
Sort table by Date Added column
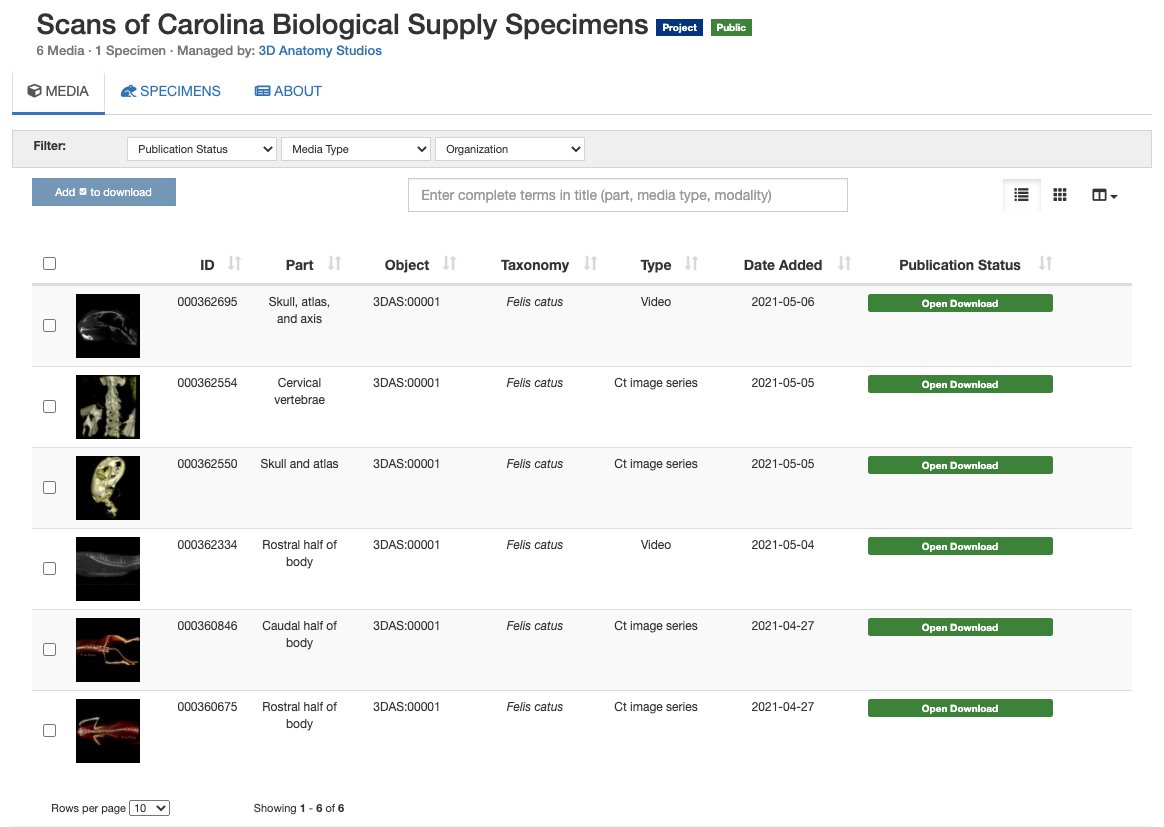click(x=845, y=264)
